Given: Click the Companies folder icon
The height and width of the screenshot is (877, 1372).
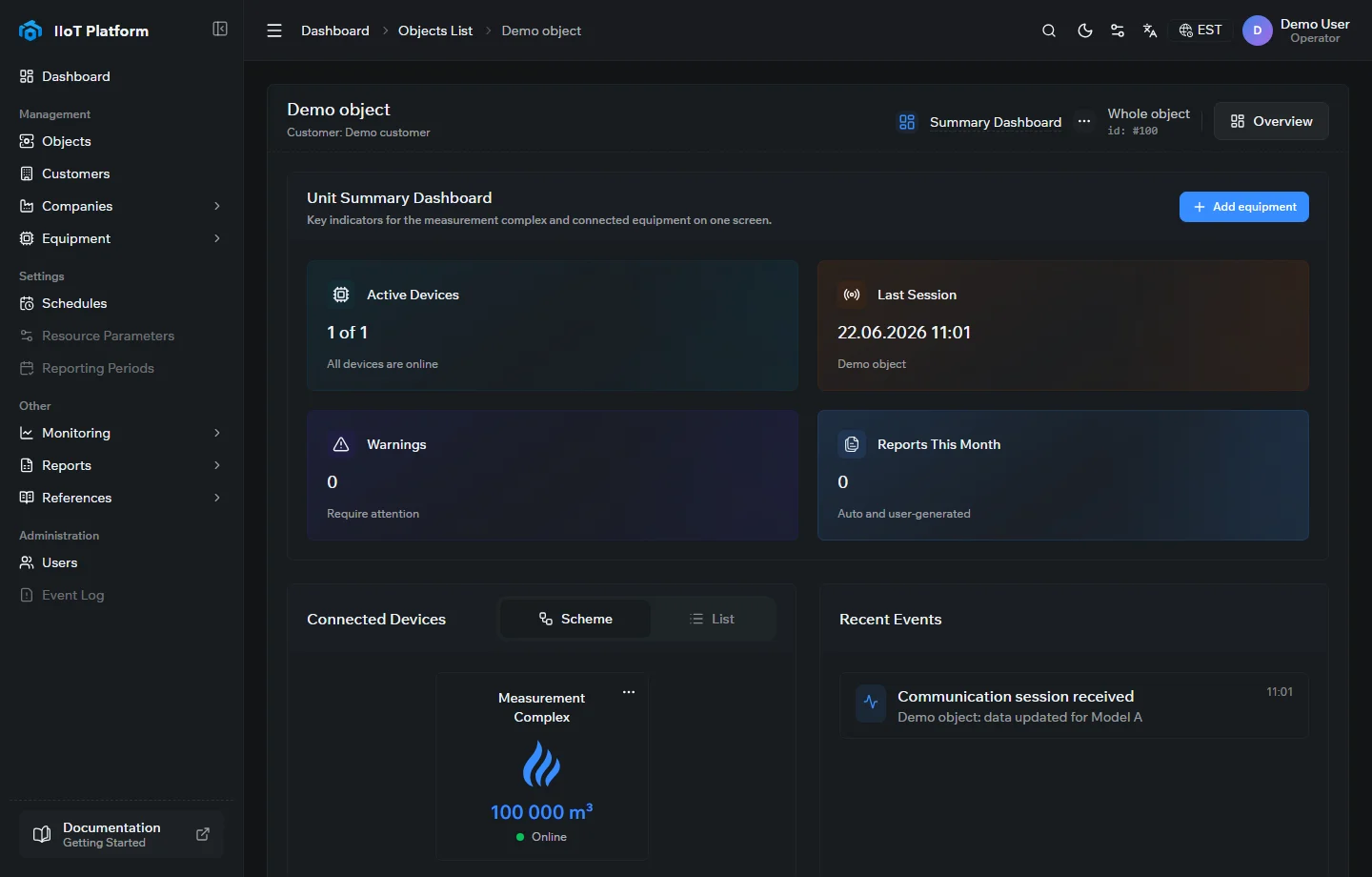Looking at the screenshot, I should click(27, 206).
